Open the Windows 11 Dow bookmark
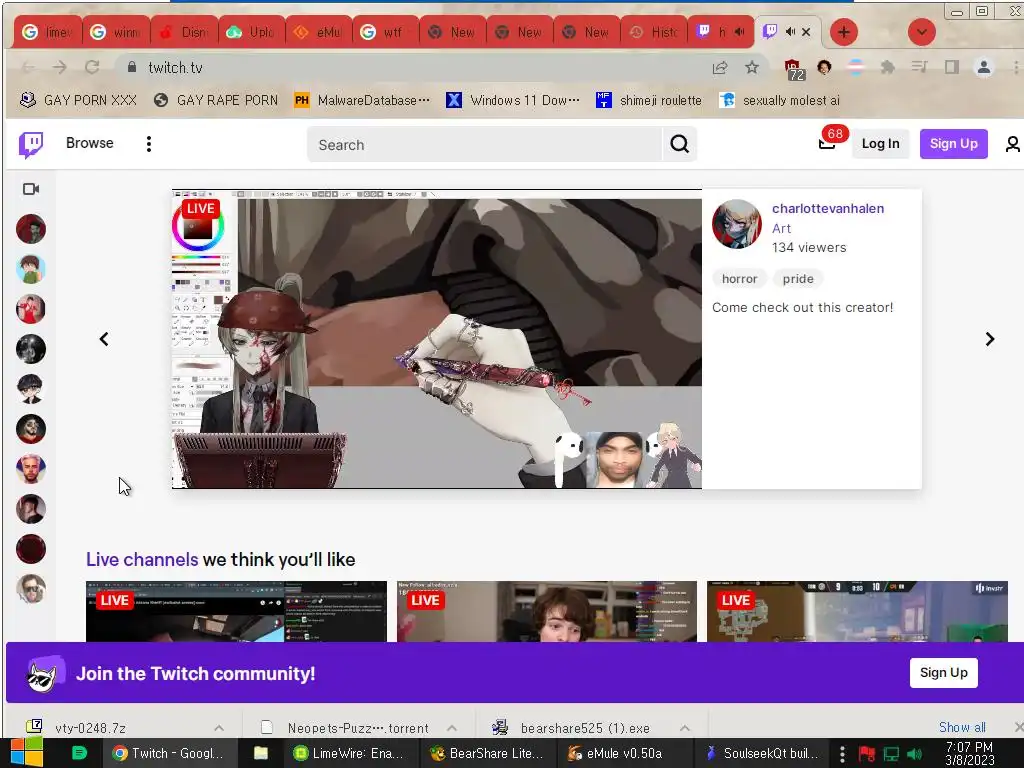This screenshot has height=768, width=1024. [x=513, y=100]
